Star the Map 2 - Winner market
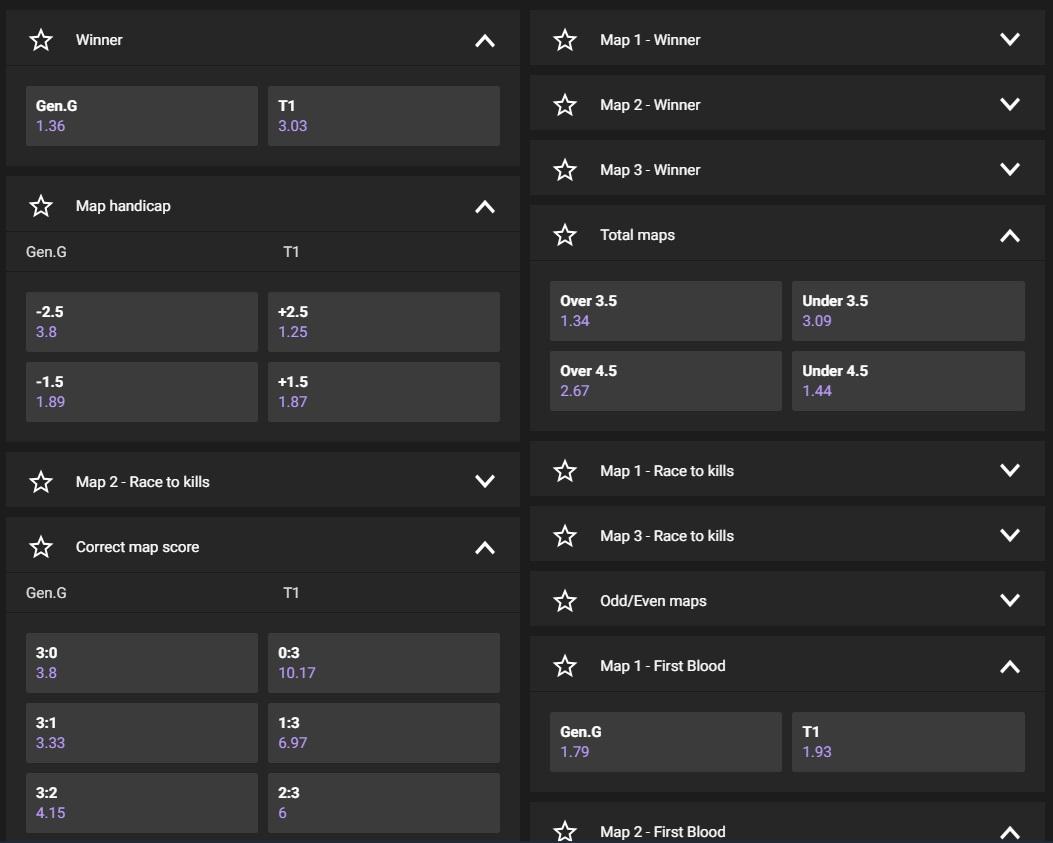 click(565, 105)
